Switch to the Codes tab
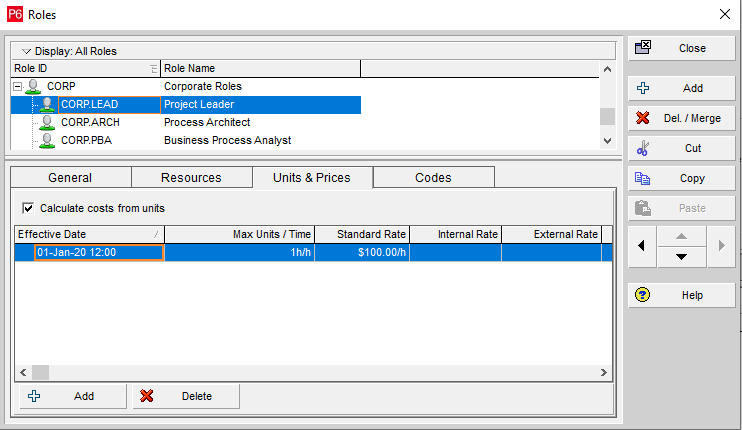The image size is (742, 430). [433, 178]
